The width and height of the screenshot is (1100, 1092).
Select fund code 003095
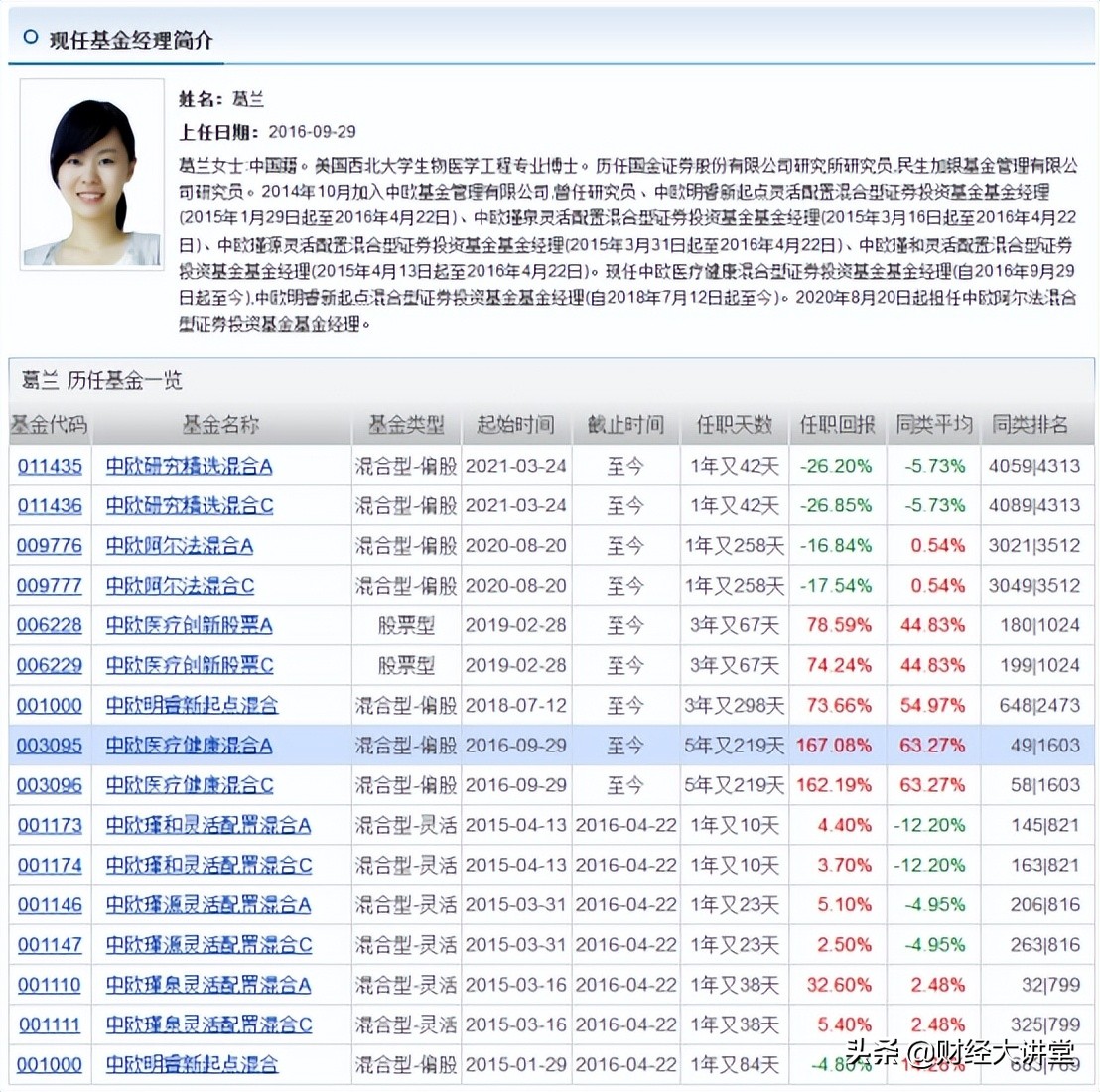(x=50, y=745)
